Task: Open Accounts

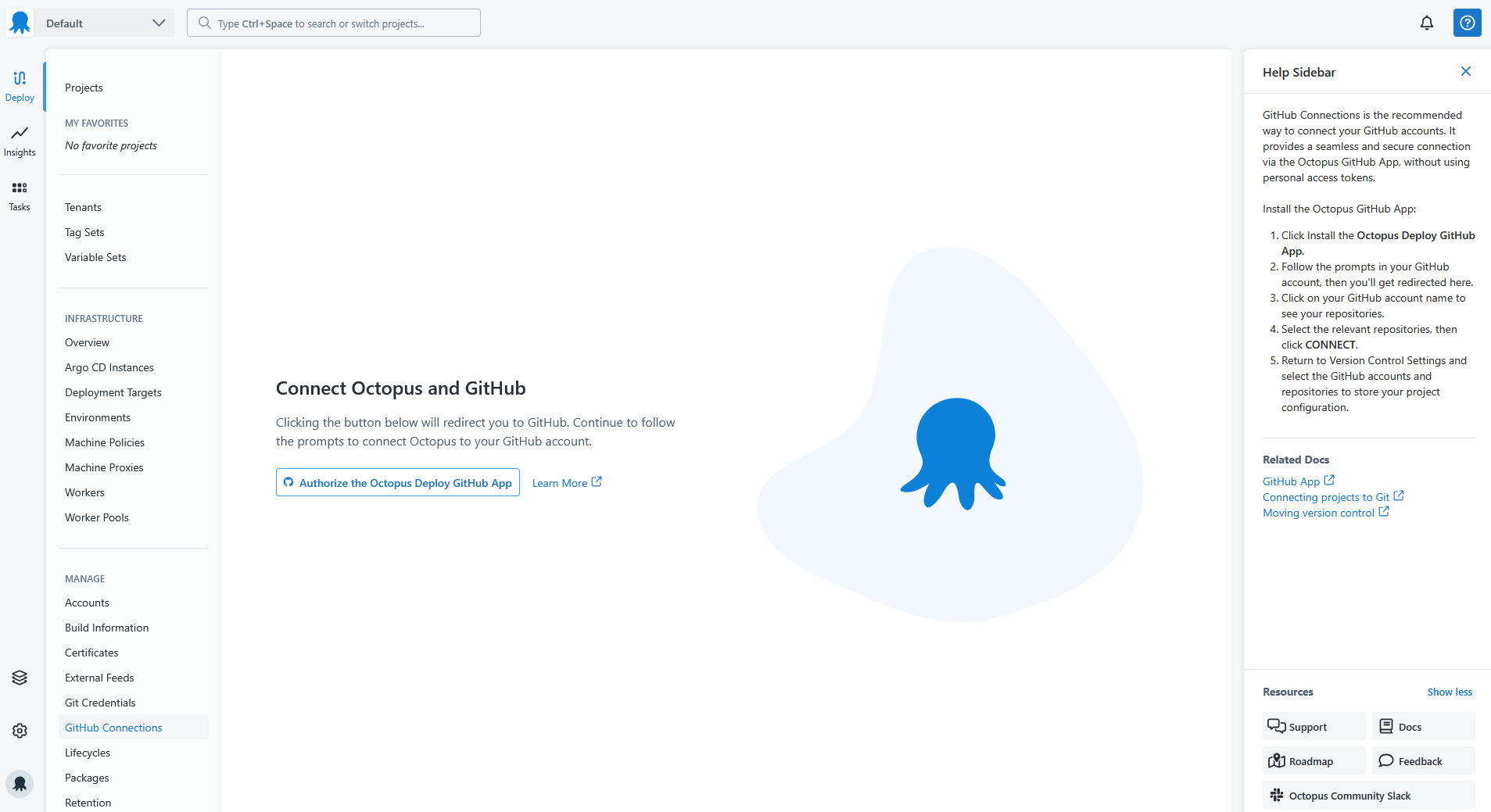Action: click(87, 603)
